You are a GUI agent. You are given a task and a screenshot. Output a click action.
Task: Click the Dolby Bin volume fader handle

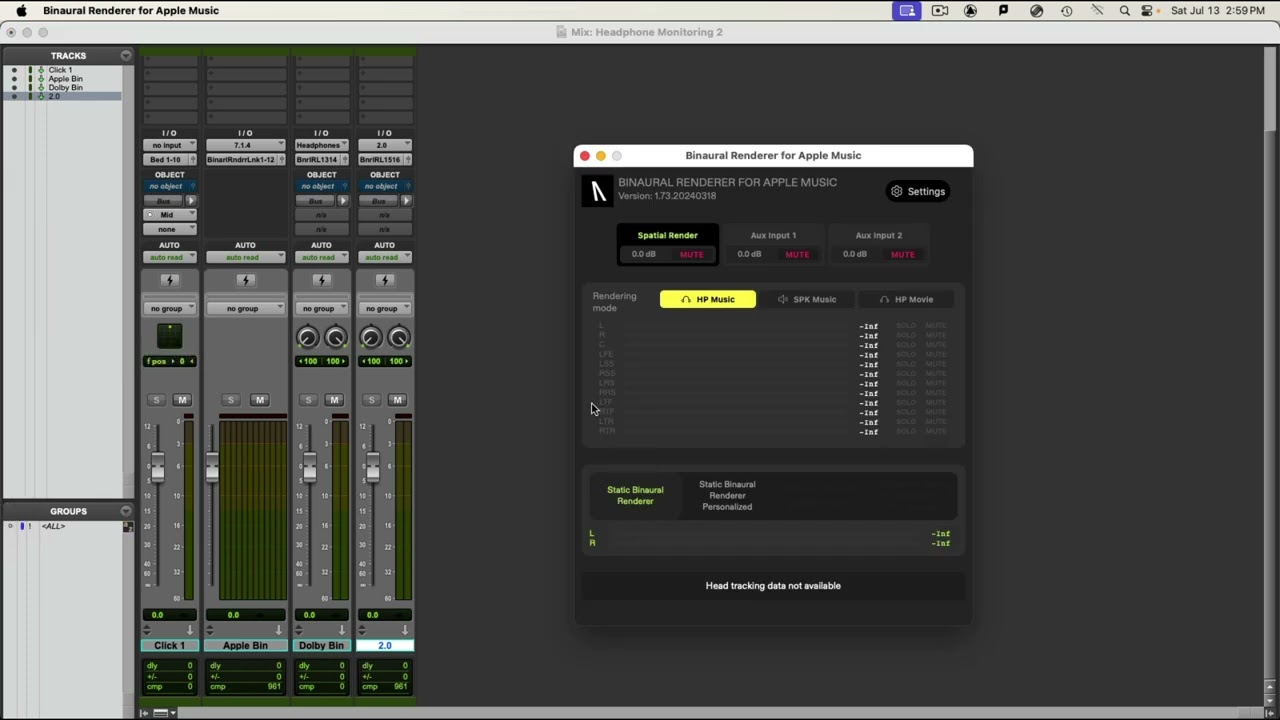(309, 466)
